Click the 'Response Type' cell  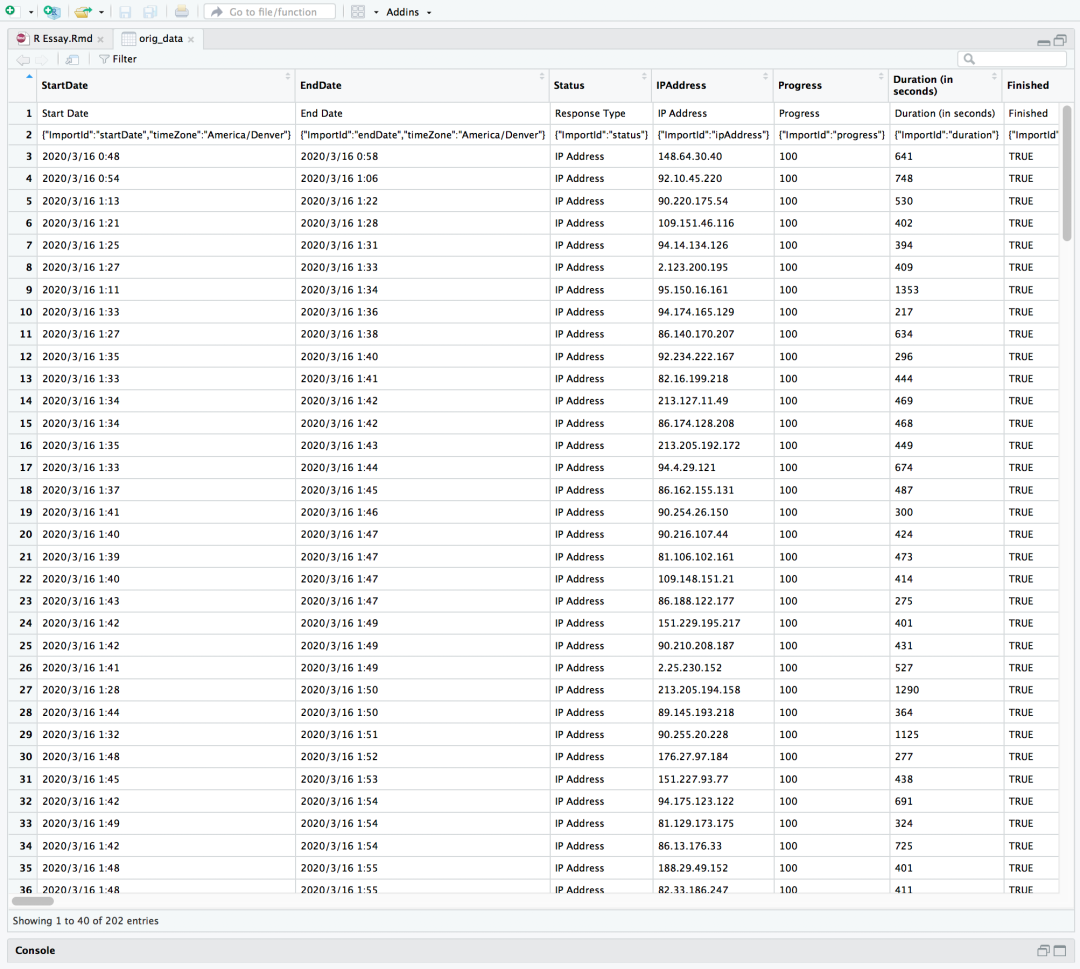[601, 114]
